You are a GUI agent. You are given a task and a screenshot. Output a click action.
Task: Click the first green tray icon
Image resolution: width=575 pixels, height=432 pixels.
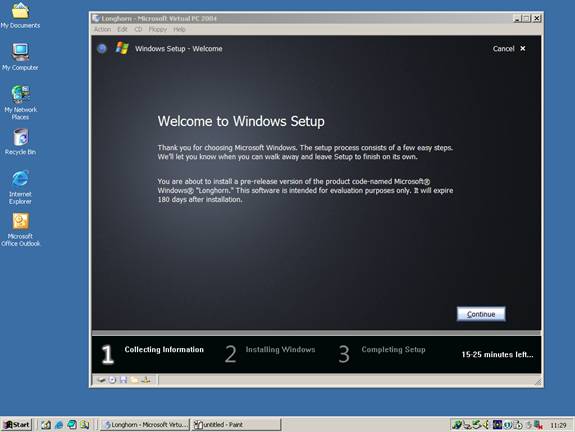[x=457, y=425]
